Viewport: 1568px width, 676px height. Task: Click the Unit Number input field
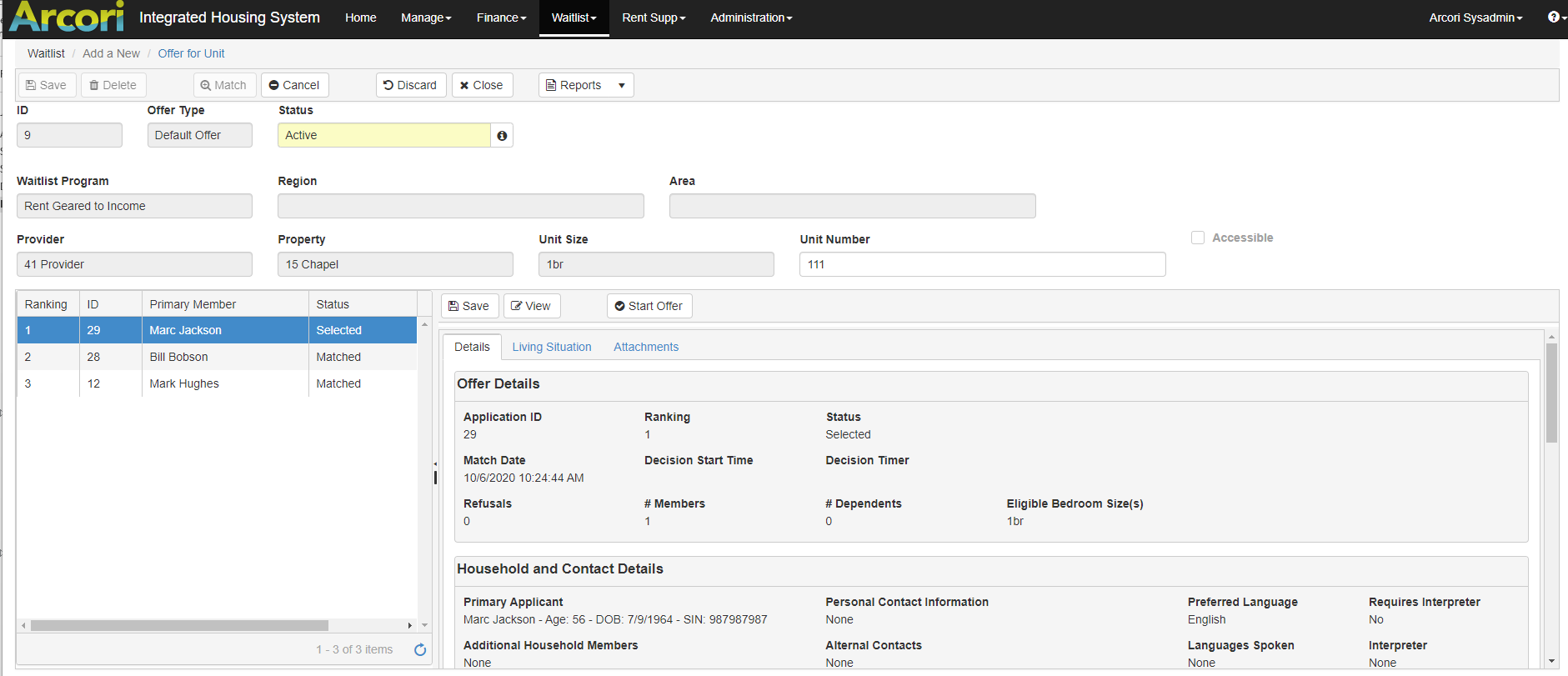tap(982, 264)
